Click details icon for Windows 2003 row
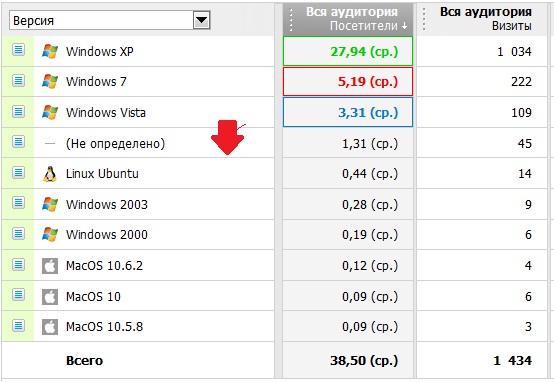 18,202
